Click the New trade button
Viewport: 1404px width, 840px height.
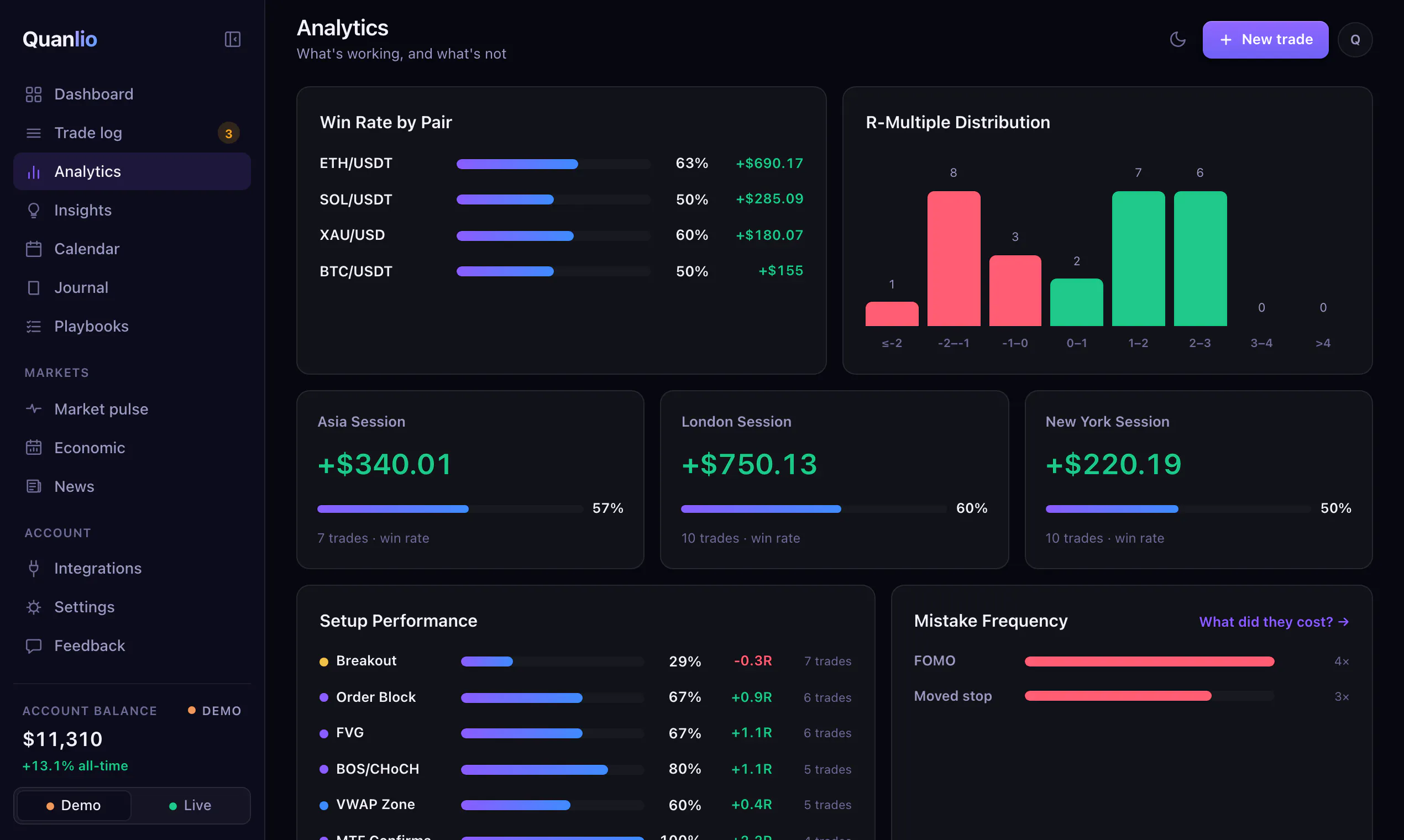[x=1265, y=40]
